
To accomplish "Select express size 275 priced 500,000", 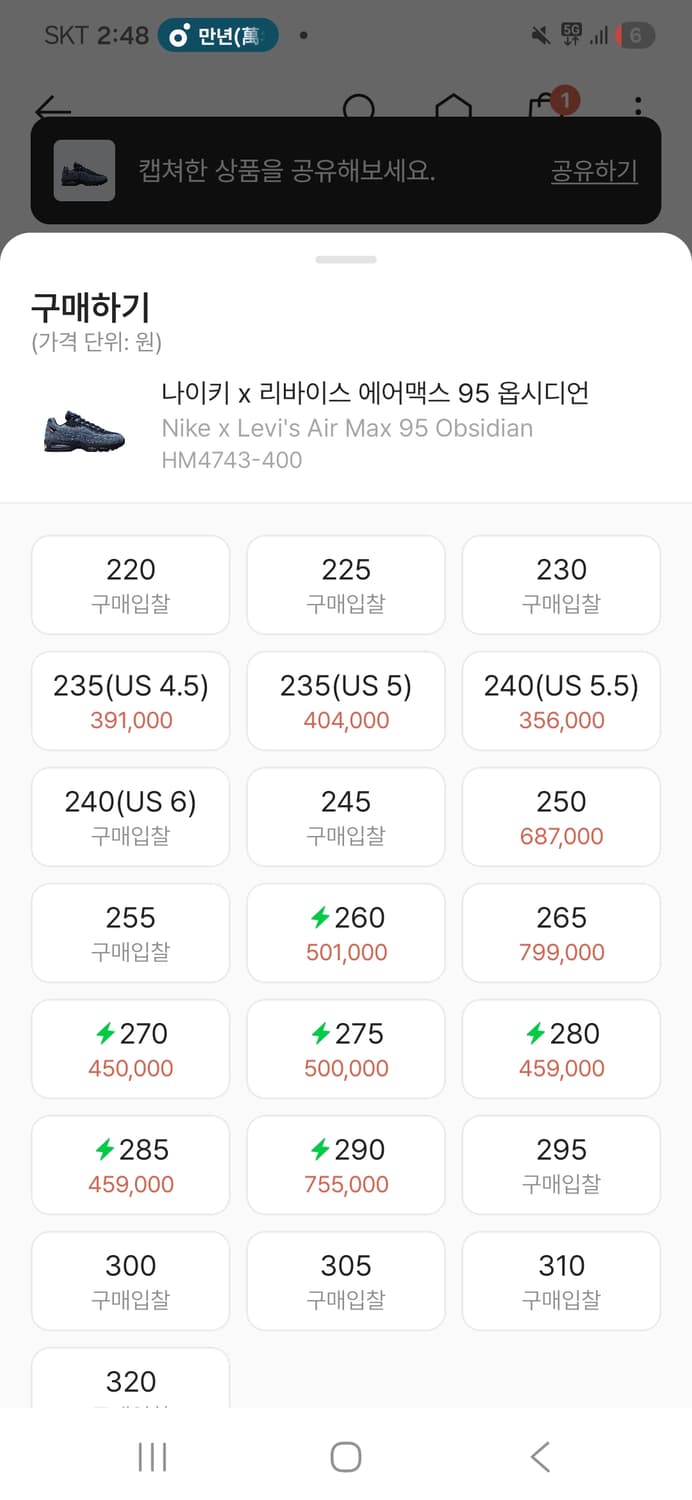I will 345,1049.
